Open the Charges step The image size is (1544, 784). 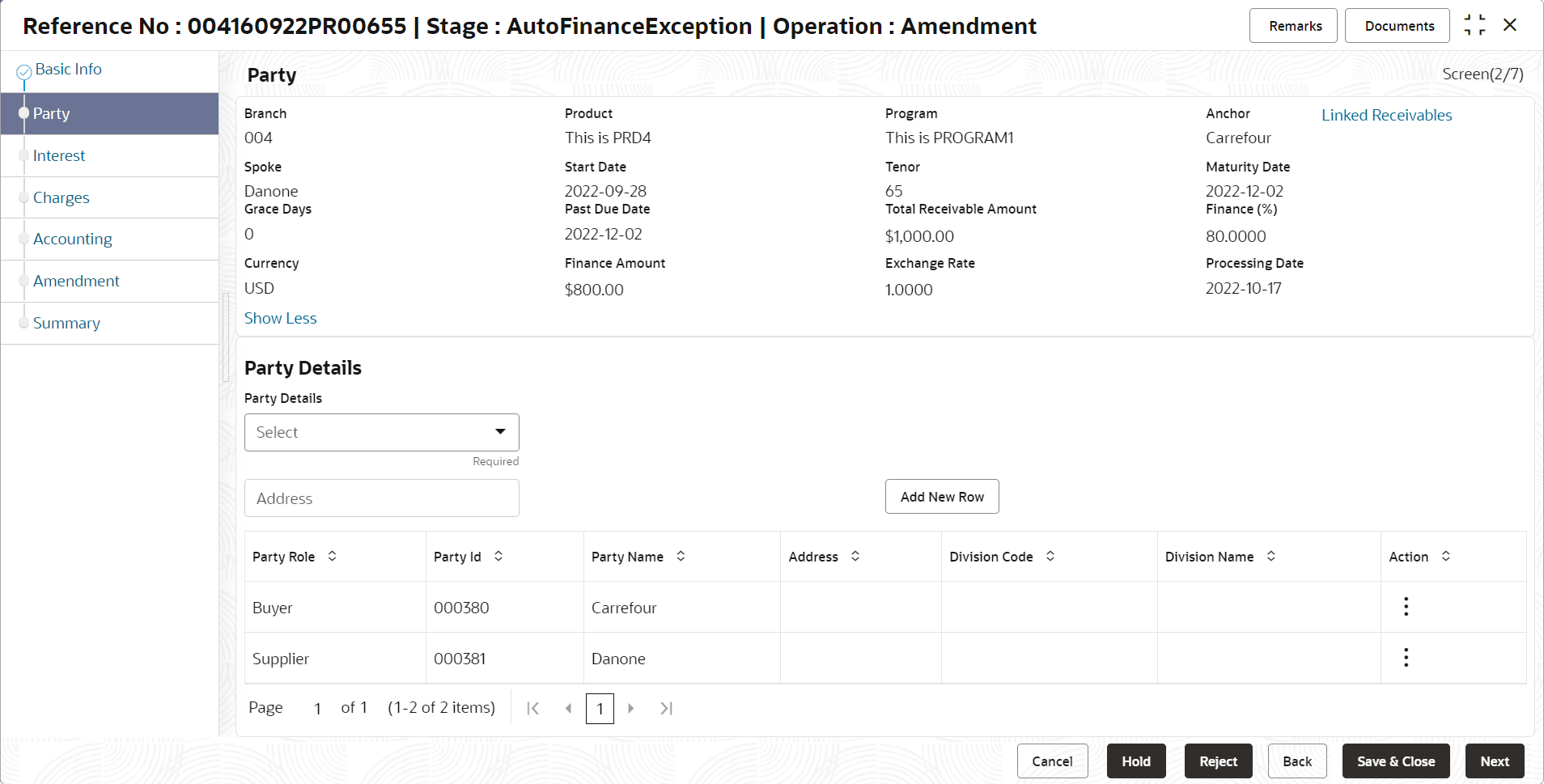point(62,197)
